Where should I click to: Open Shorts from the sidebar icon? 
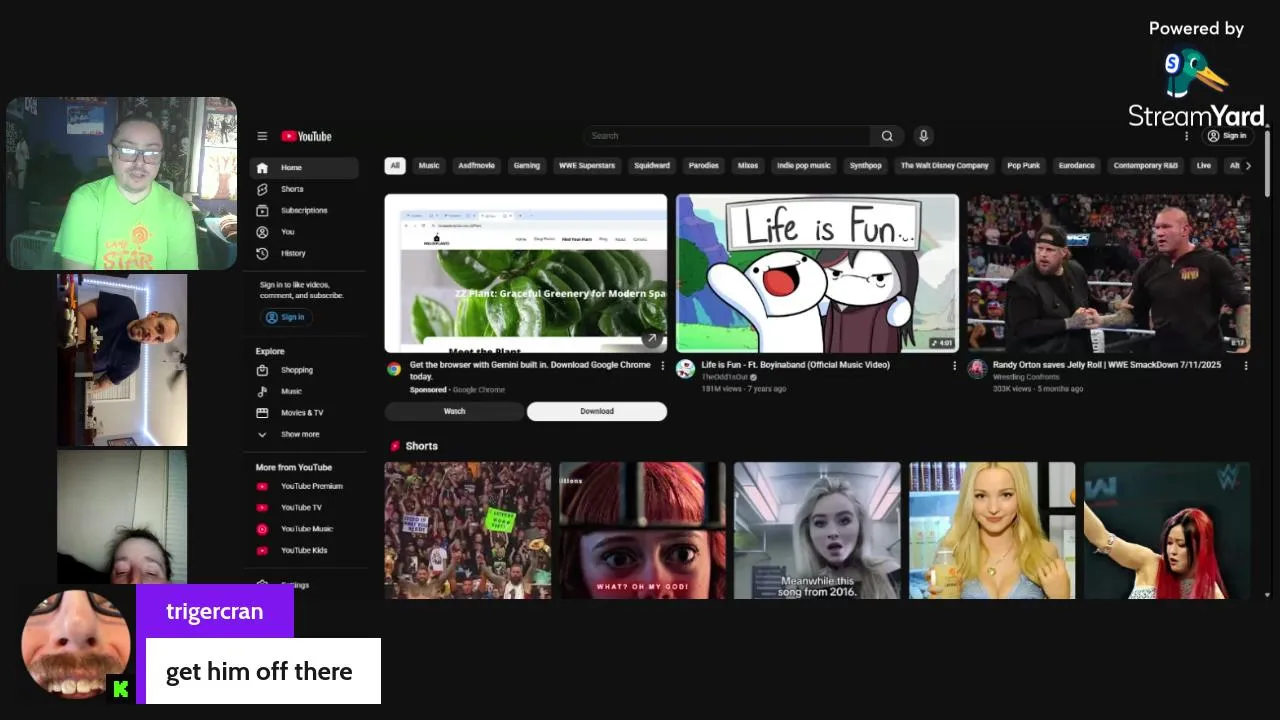[262, 189]
